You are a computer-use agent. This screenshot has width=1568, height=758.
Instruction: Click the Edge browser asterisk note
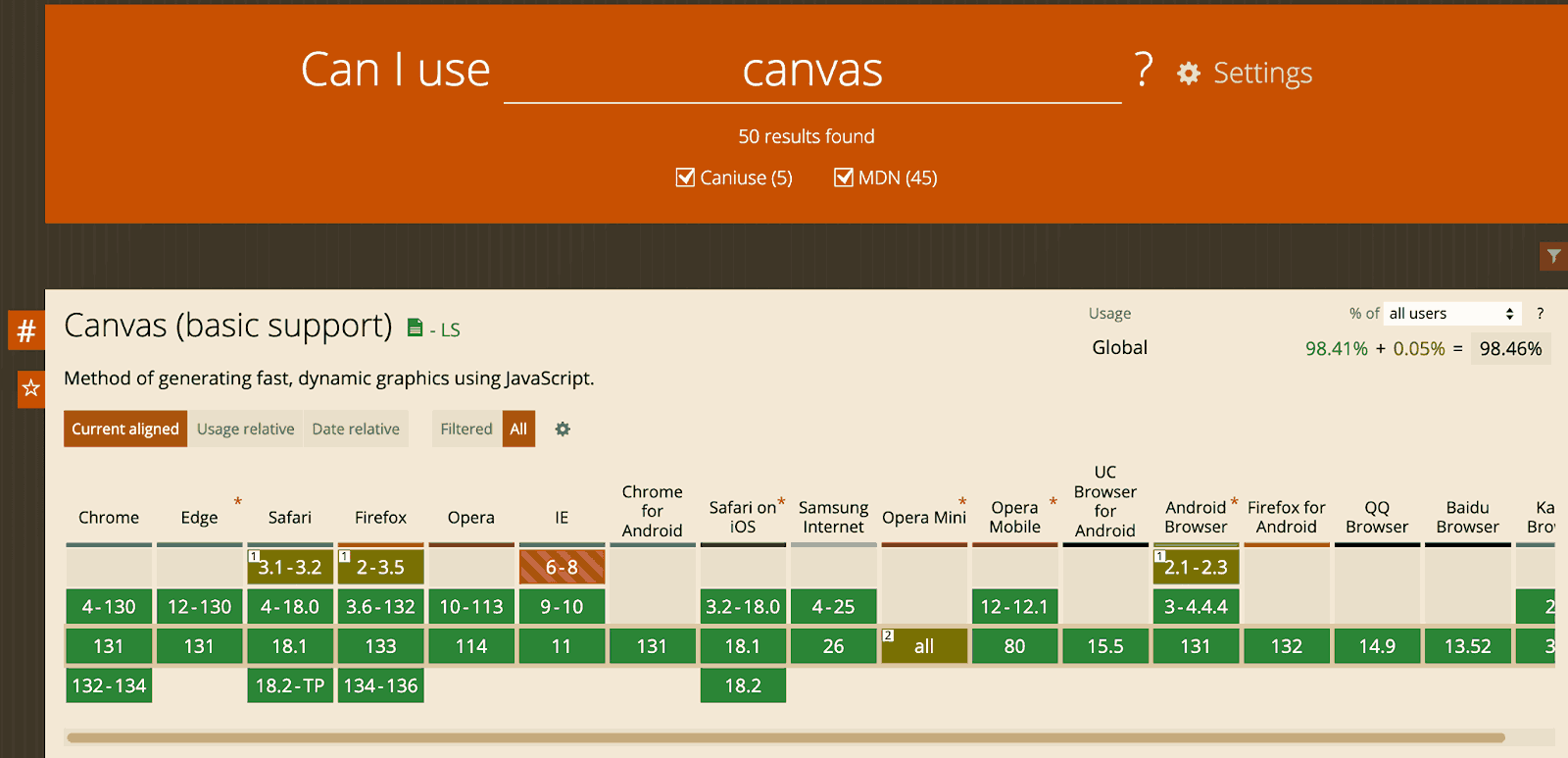pos(237,502)
